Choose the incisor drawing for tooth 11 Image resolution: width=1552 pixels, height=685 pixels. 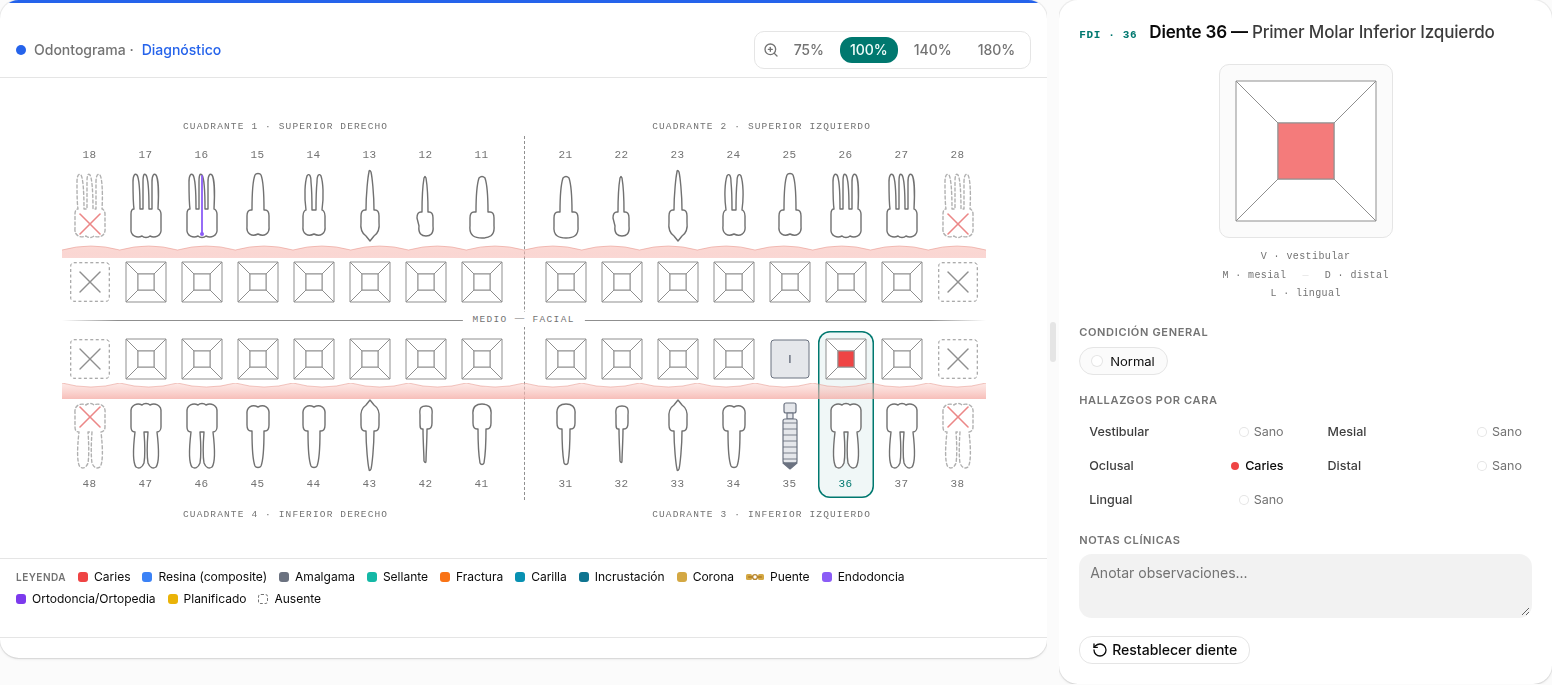pyautogui.click(x=482, y=207)
